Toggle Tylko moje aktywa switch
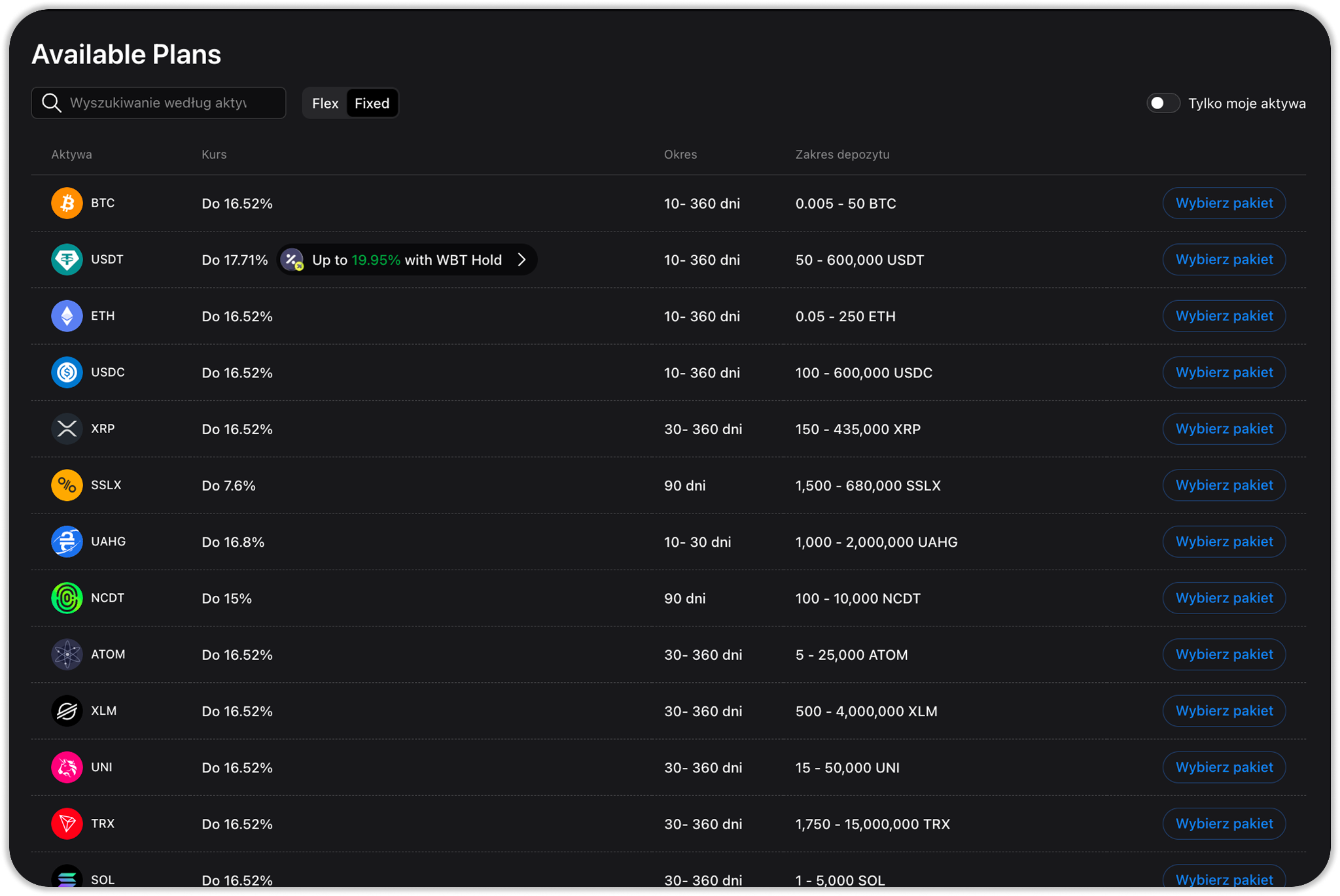Screen dimensions: 1340x896 (x=1163, y=103)
